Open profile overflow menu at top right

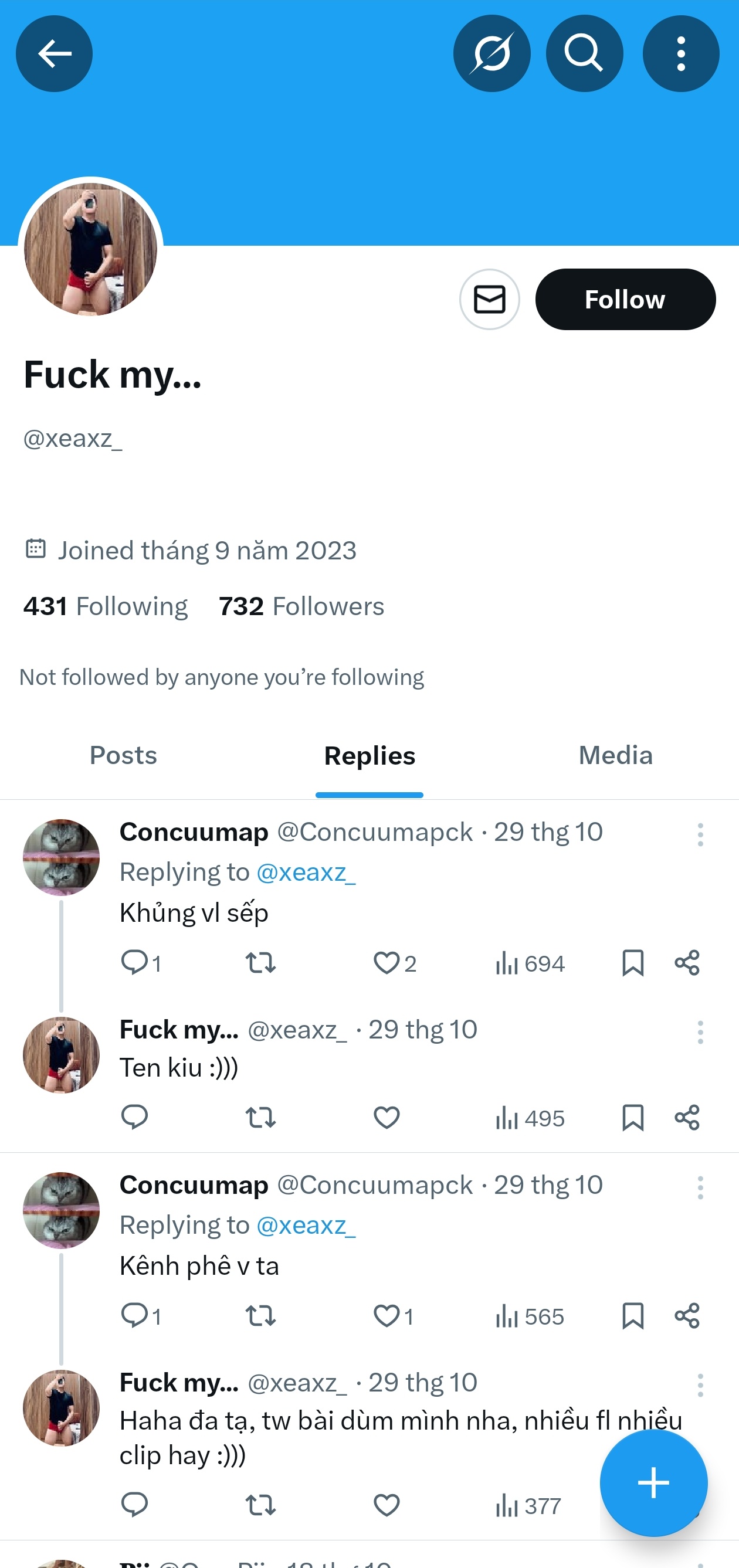(680, 53)
